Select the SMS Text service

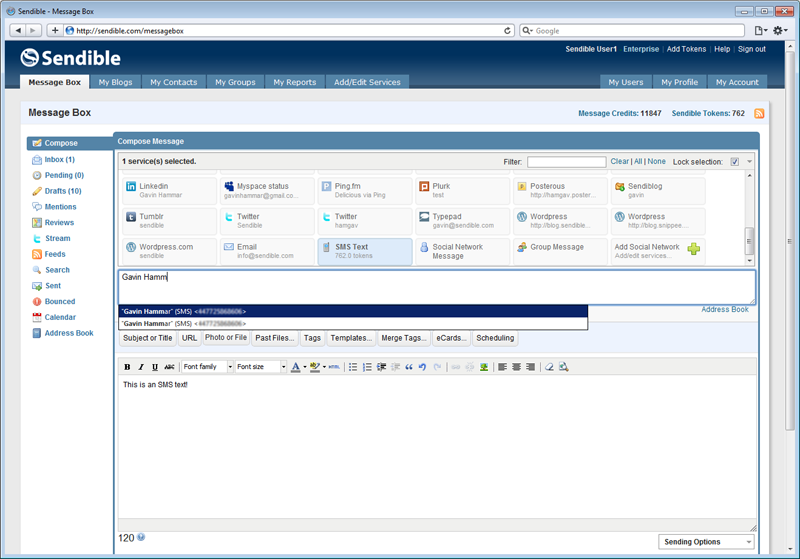tap(365, 251)
